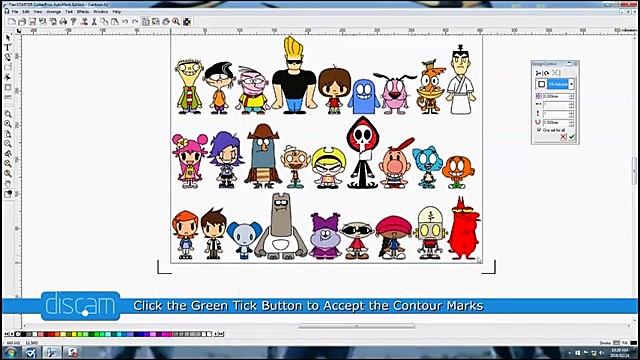Click the Redo arrow in the toolbar
640x360 pixels.
tap(135, 22)
